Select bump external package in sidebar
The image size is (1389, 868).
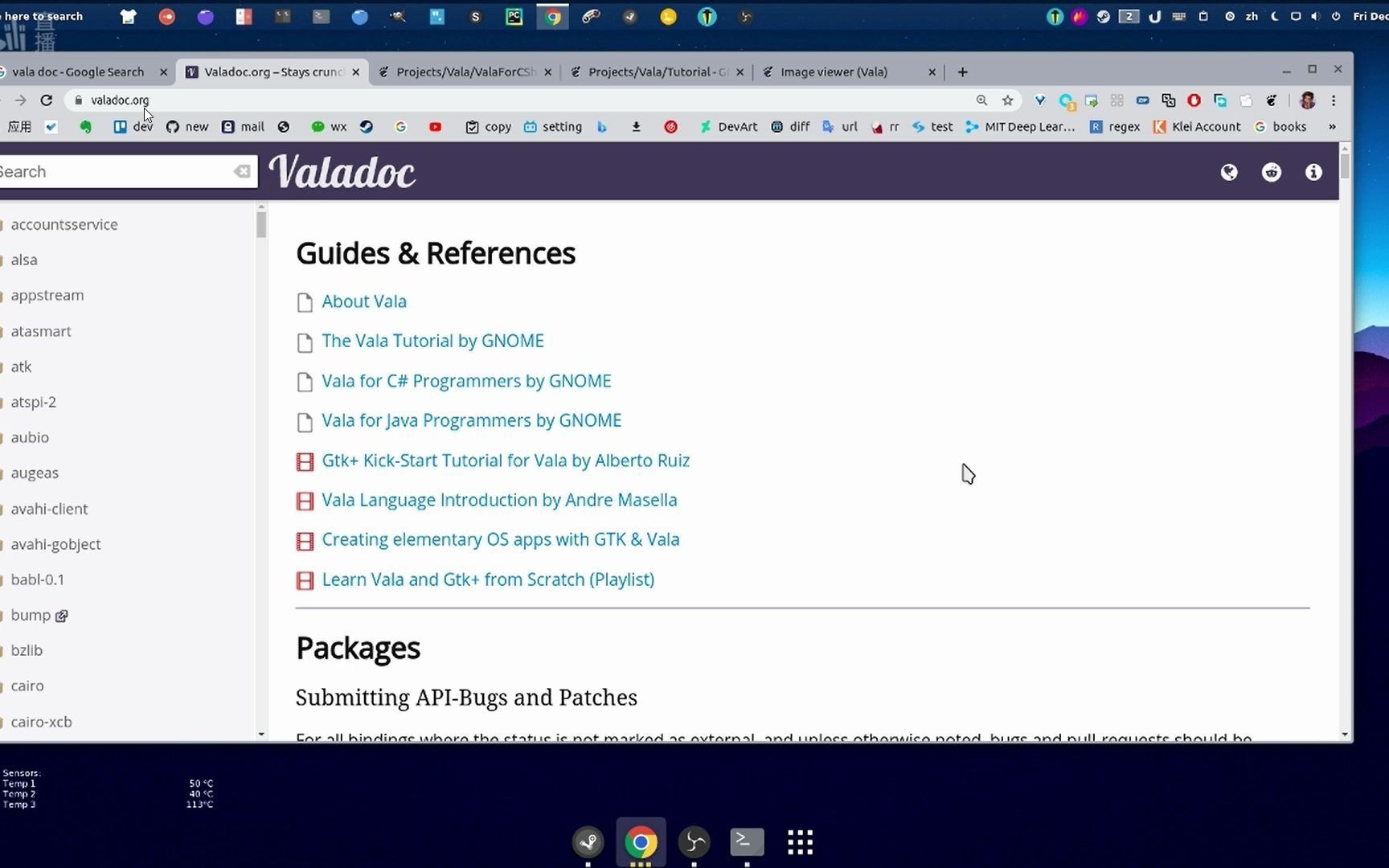(39, 616)
